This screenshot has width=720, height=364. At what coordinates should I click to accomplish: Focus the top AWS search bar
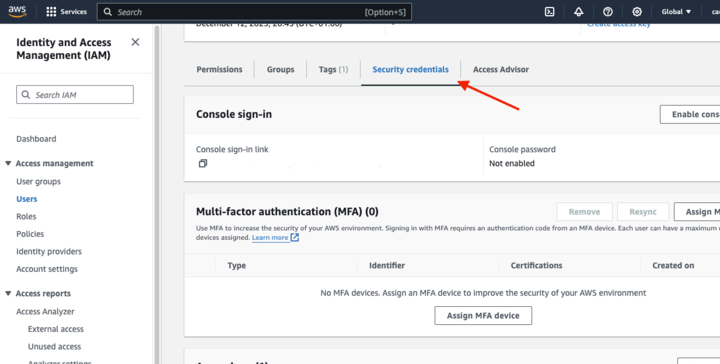pos(254,12)
